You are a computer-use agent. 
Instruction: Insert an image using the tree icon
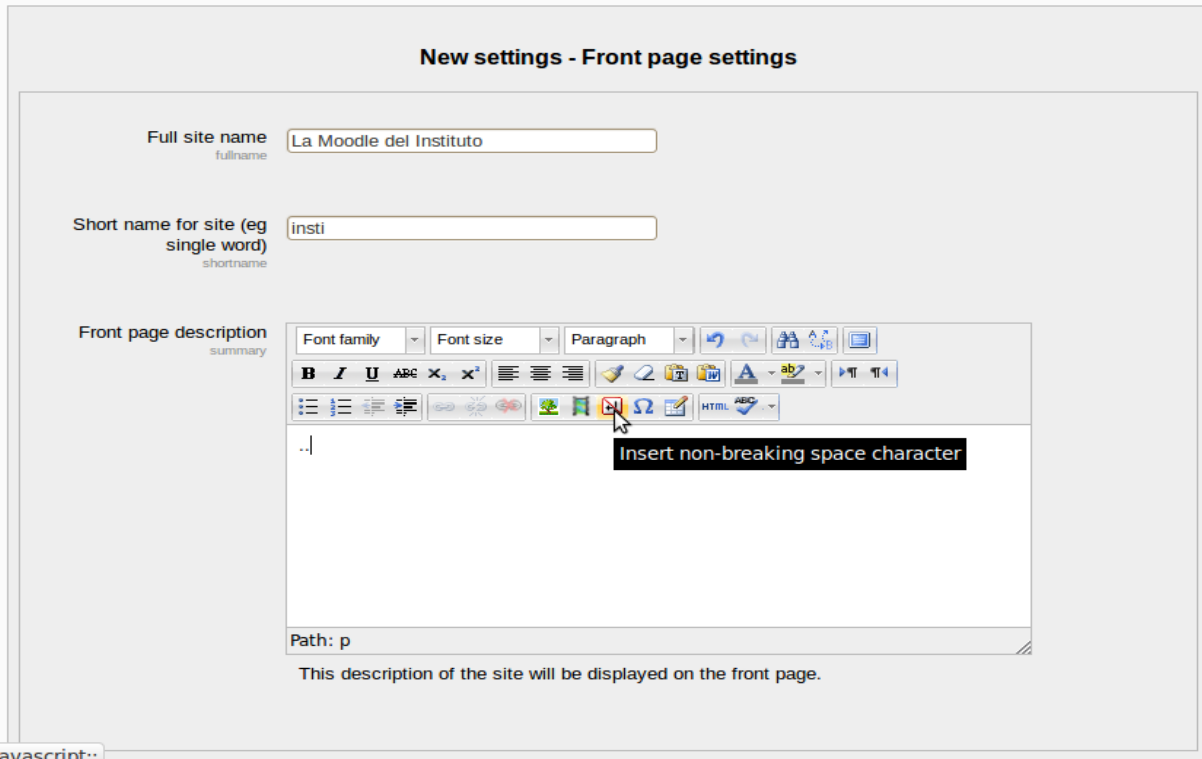coord(548,407)
